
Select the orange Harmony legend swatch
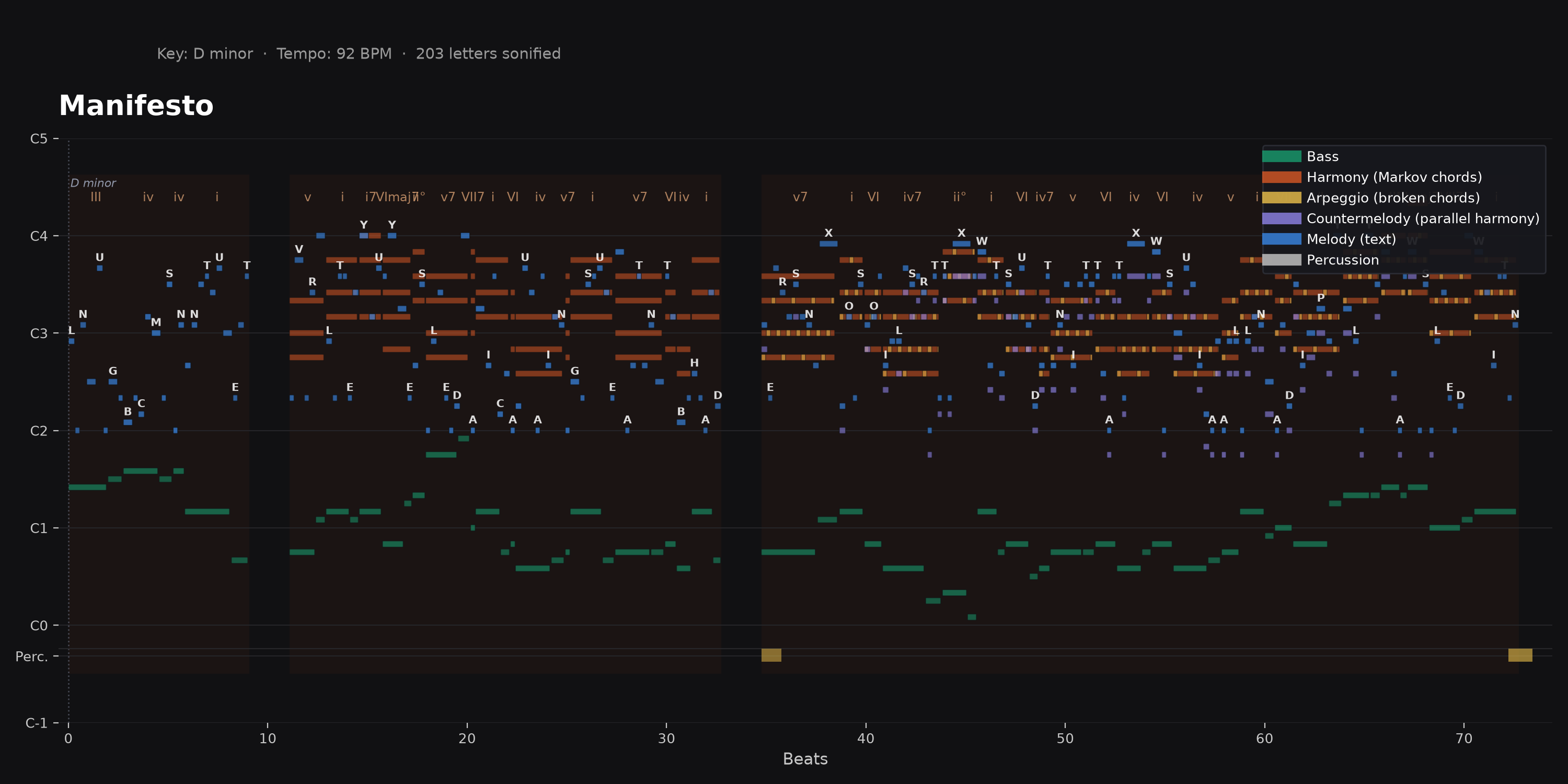1281,177
